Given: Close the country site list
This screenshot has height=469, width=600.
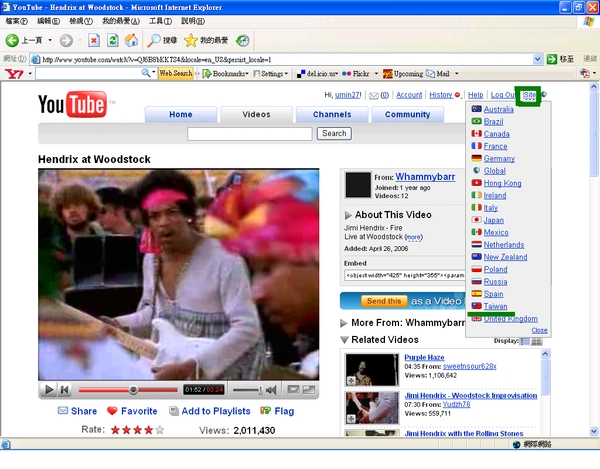Looking at the screenshot, I should click(x=539, y=330).
